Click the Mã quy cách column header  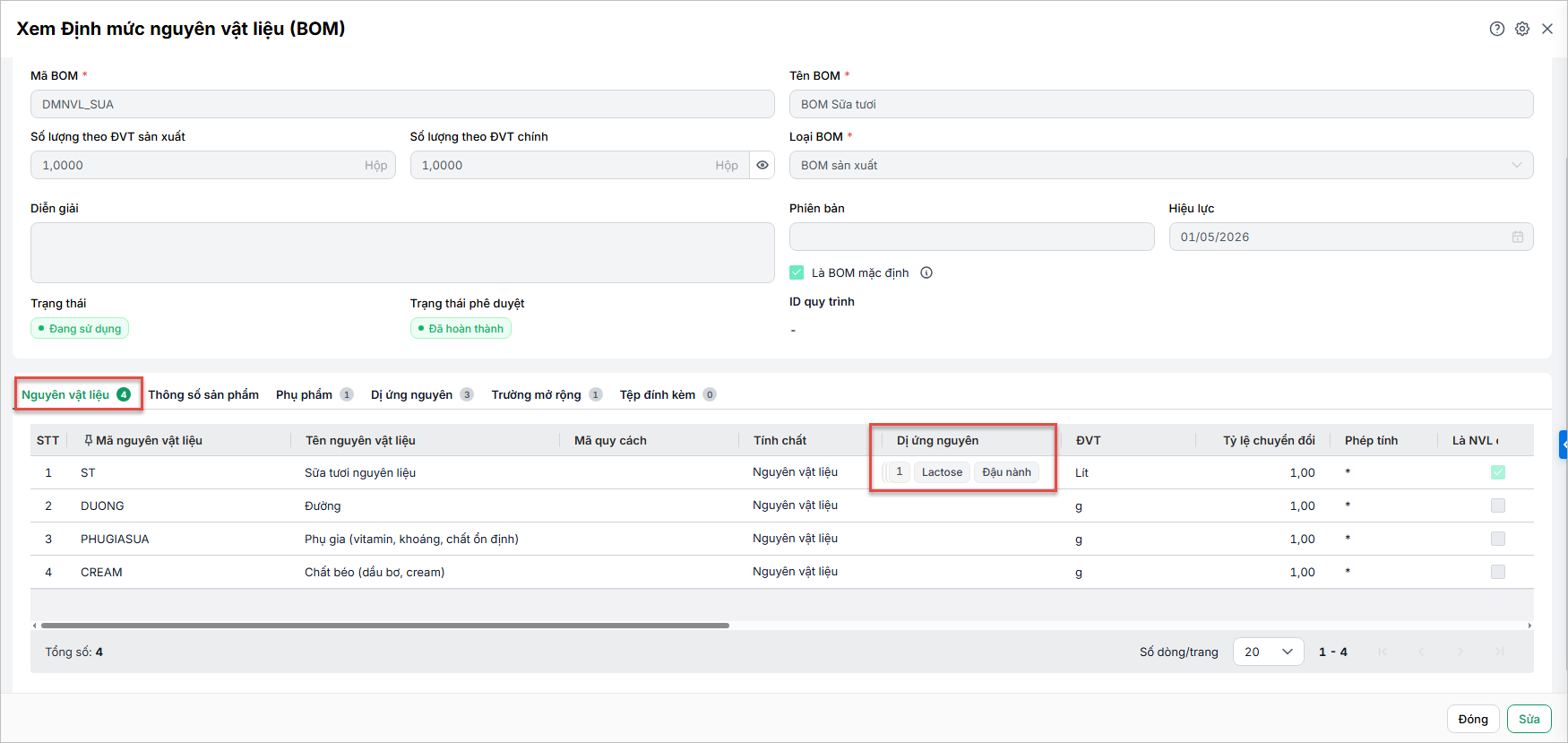[x=650, y=440]
